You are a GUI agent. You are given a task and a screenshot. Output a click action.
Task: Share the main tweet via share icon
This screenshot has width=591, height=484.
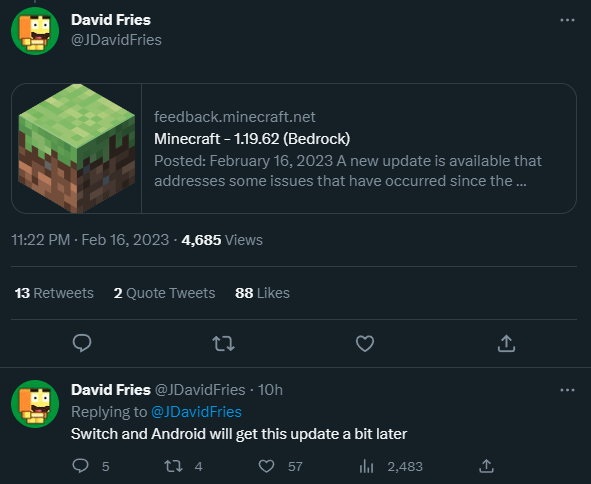506,343
